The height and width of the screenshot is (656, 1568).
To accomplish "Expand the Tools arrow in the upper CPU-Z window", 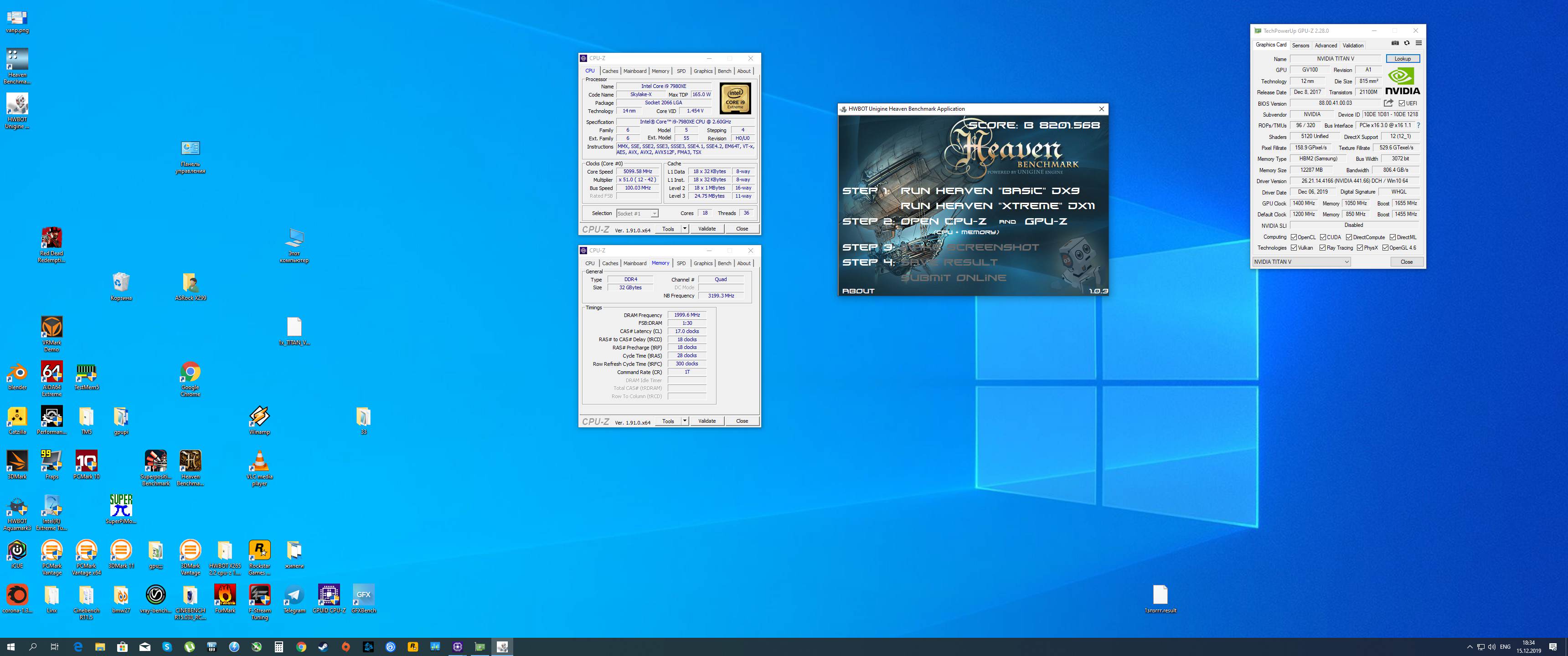I will point(685,229).
